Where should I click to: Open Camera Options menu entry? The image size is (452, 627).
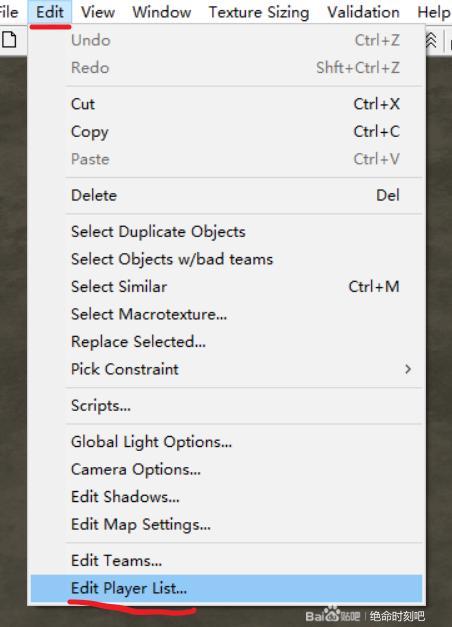[x=226, y=469]
